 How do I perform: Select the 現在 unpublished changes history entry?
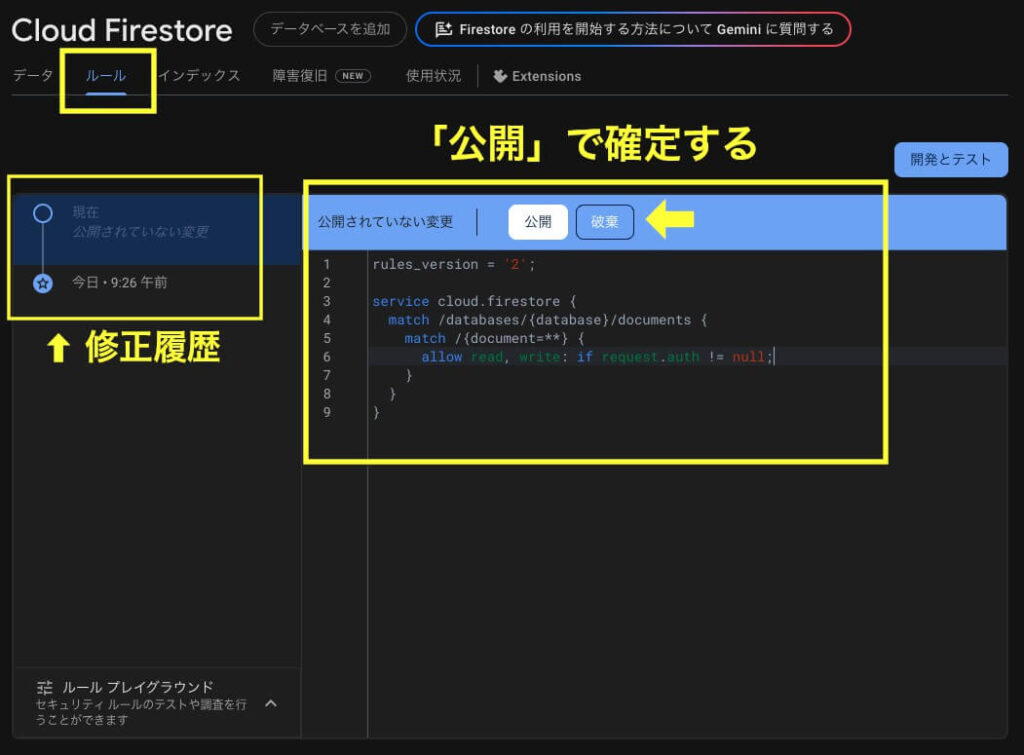tap(157, 229)
